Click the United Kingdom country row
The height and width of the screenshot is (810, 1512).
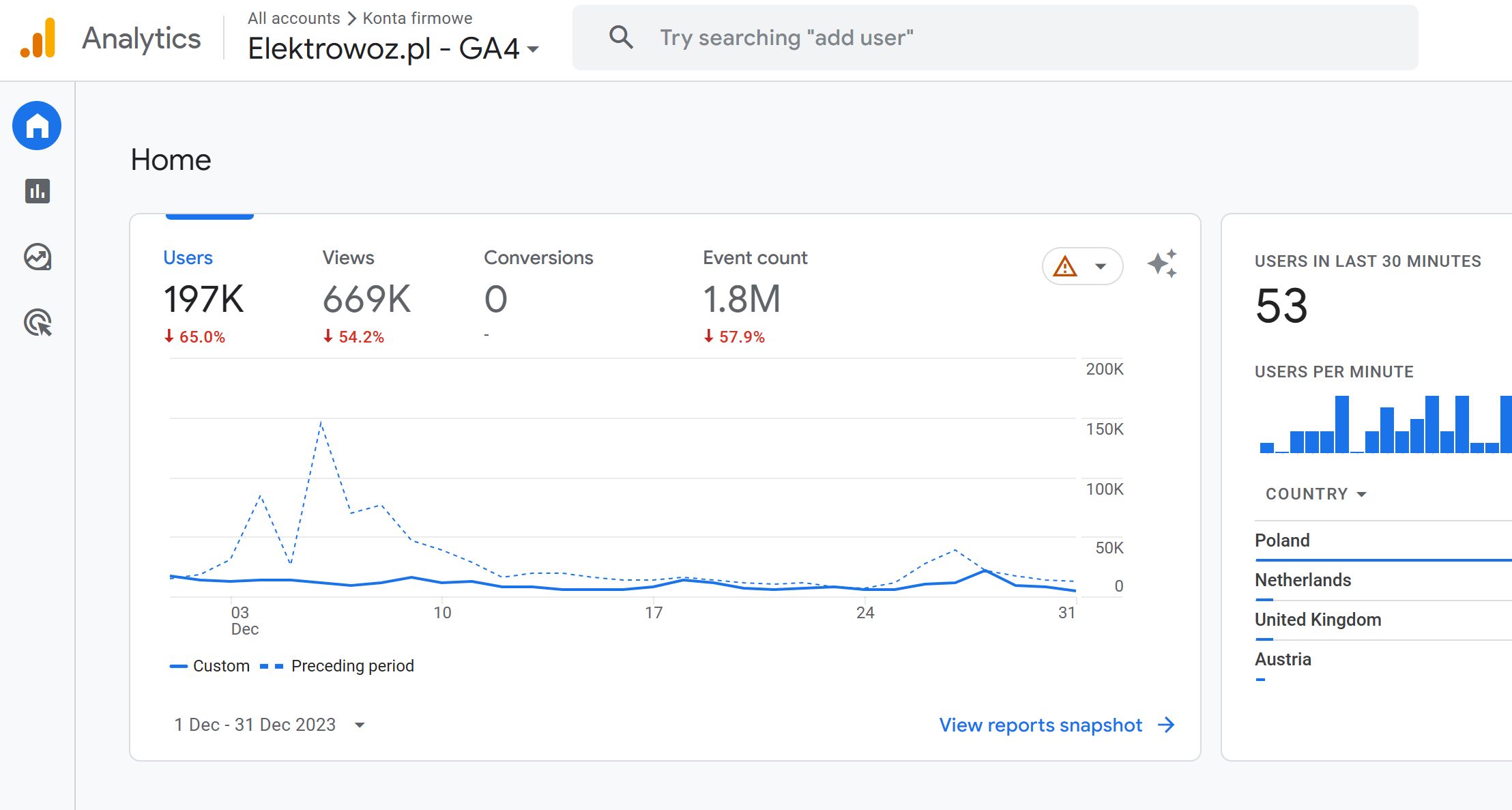(x=1383, y=620)
